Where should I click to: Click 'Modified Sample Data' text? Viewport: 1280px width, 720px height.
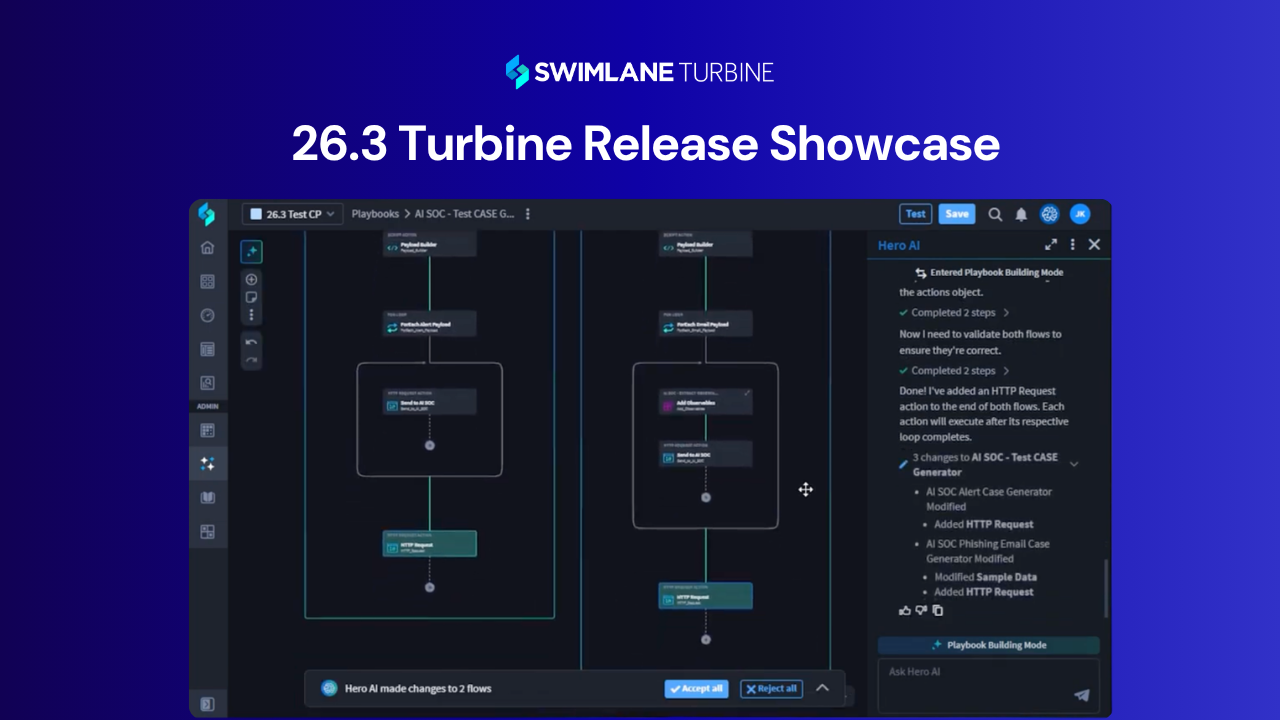click(x=985, y=577)
